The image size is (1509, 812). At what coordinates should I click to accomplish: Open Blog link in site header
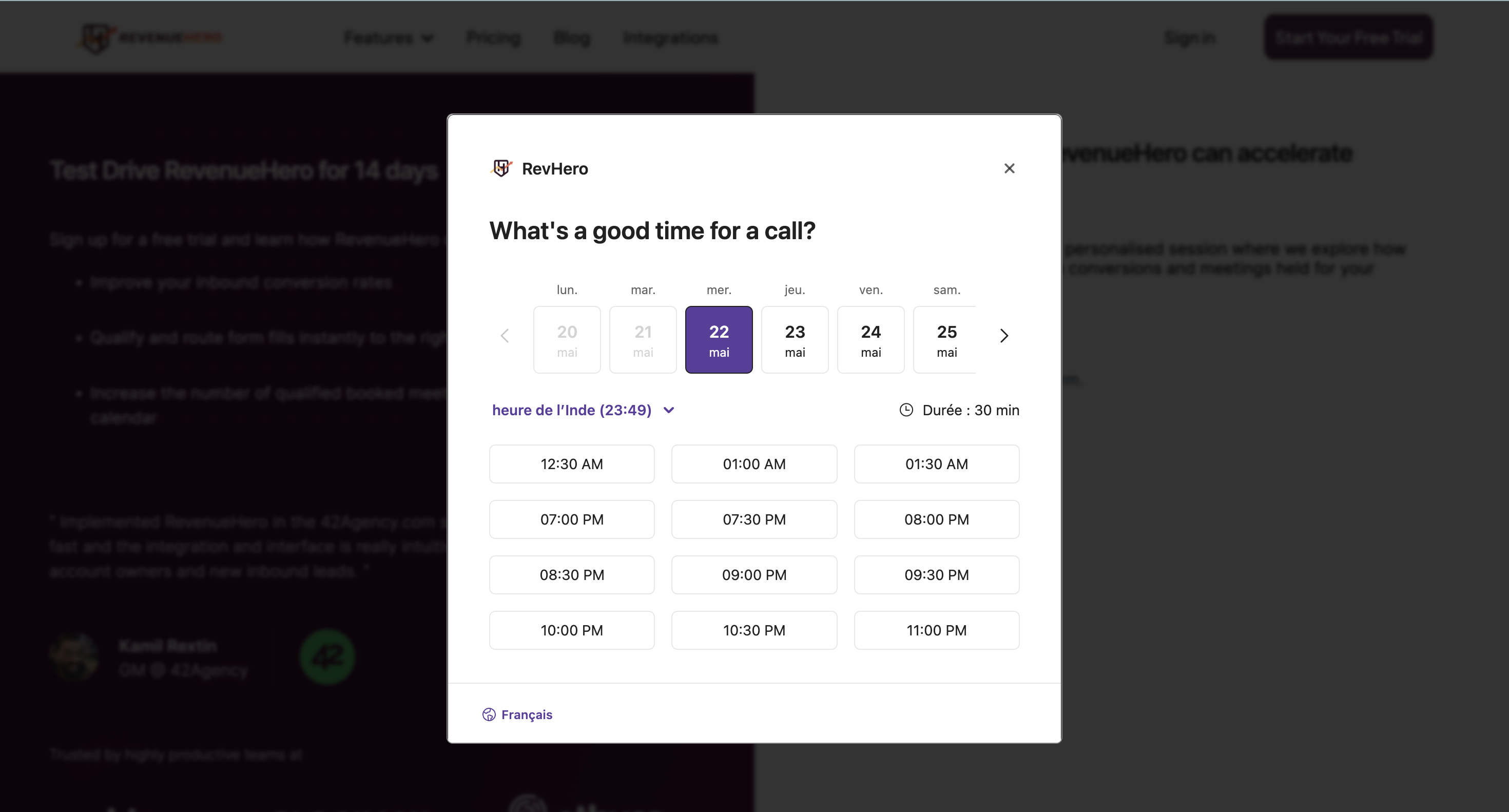[x=572, y=38]
